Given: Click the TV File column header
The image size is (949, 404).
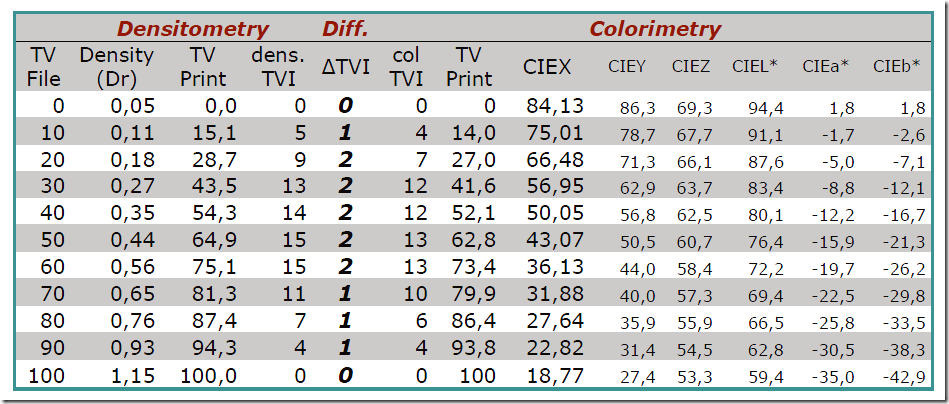Looking at the screenshot, I should pyautogui.click(x=46, y=67).
